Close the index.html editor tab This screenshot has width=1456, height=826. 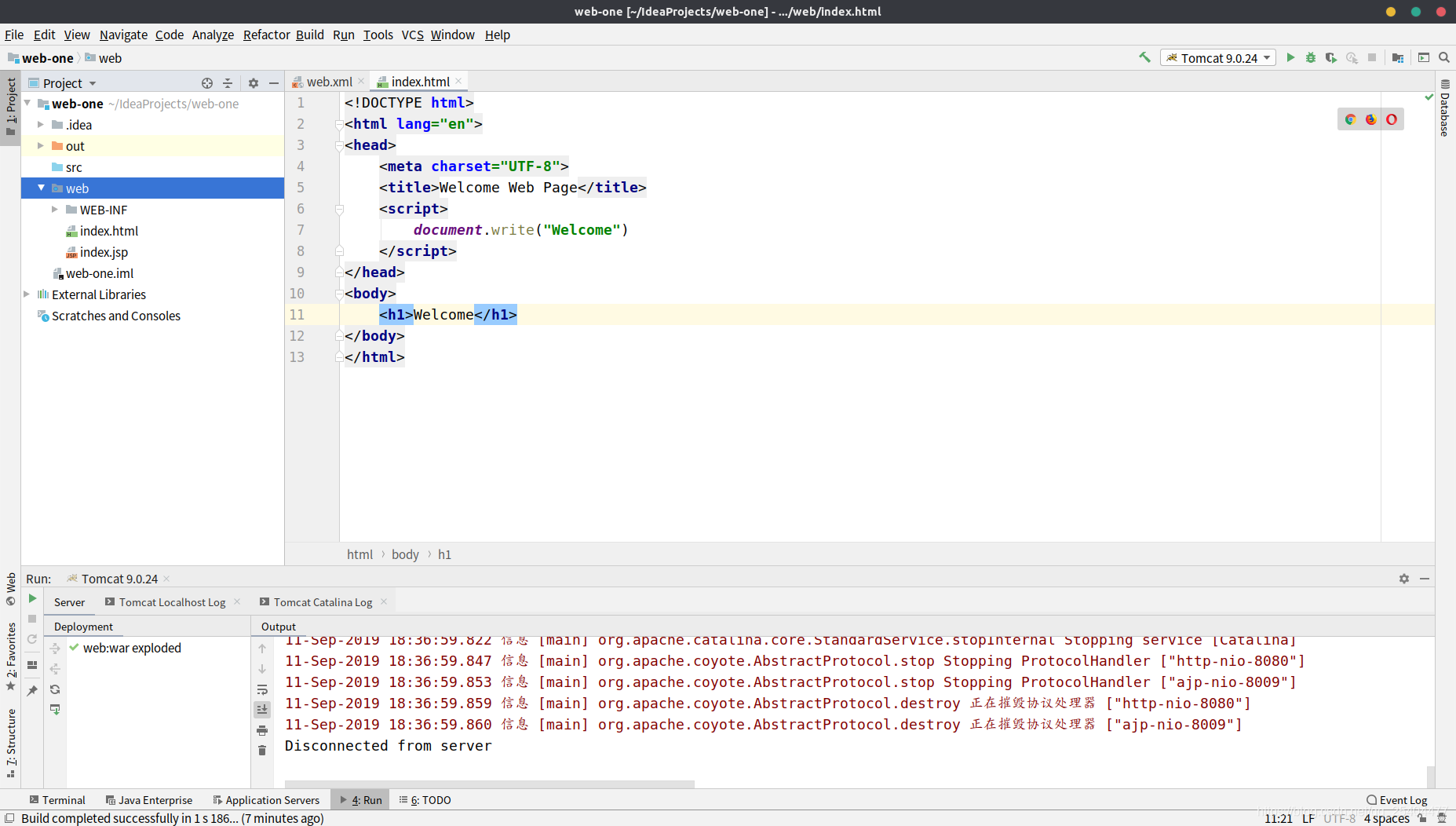coord(458,81)
